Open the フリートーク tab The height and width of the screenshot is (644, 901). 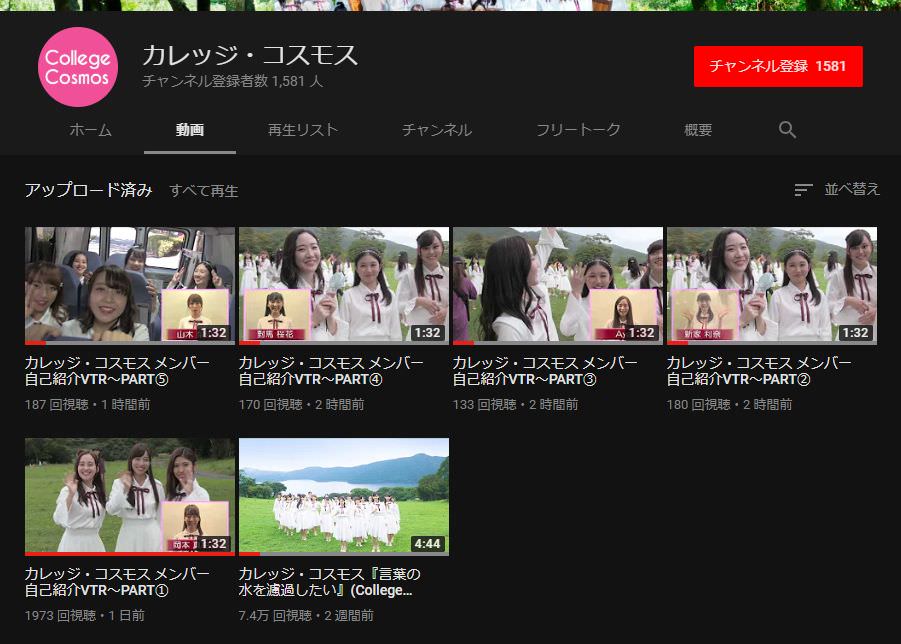(x=578, y=130)
